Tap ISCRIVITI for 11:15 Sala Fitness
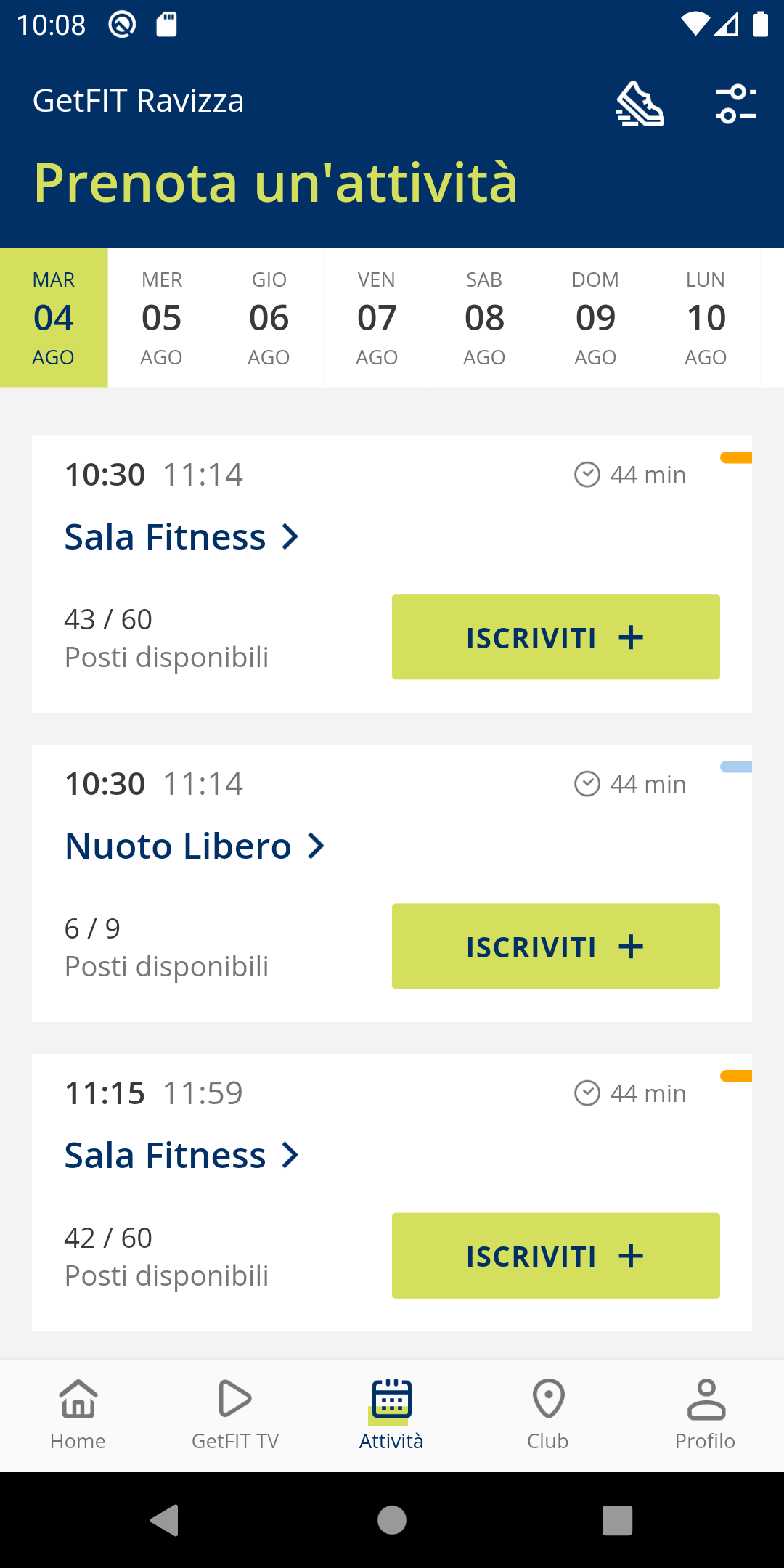The width and height of the screenshot is (784, 1568). point(555,1256)
